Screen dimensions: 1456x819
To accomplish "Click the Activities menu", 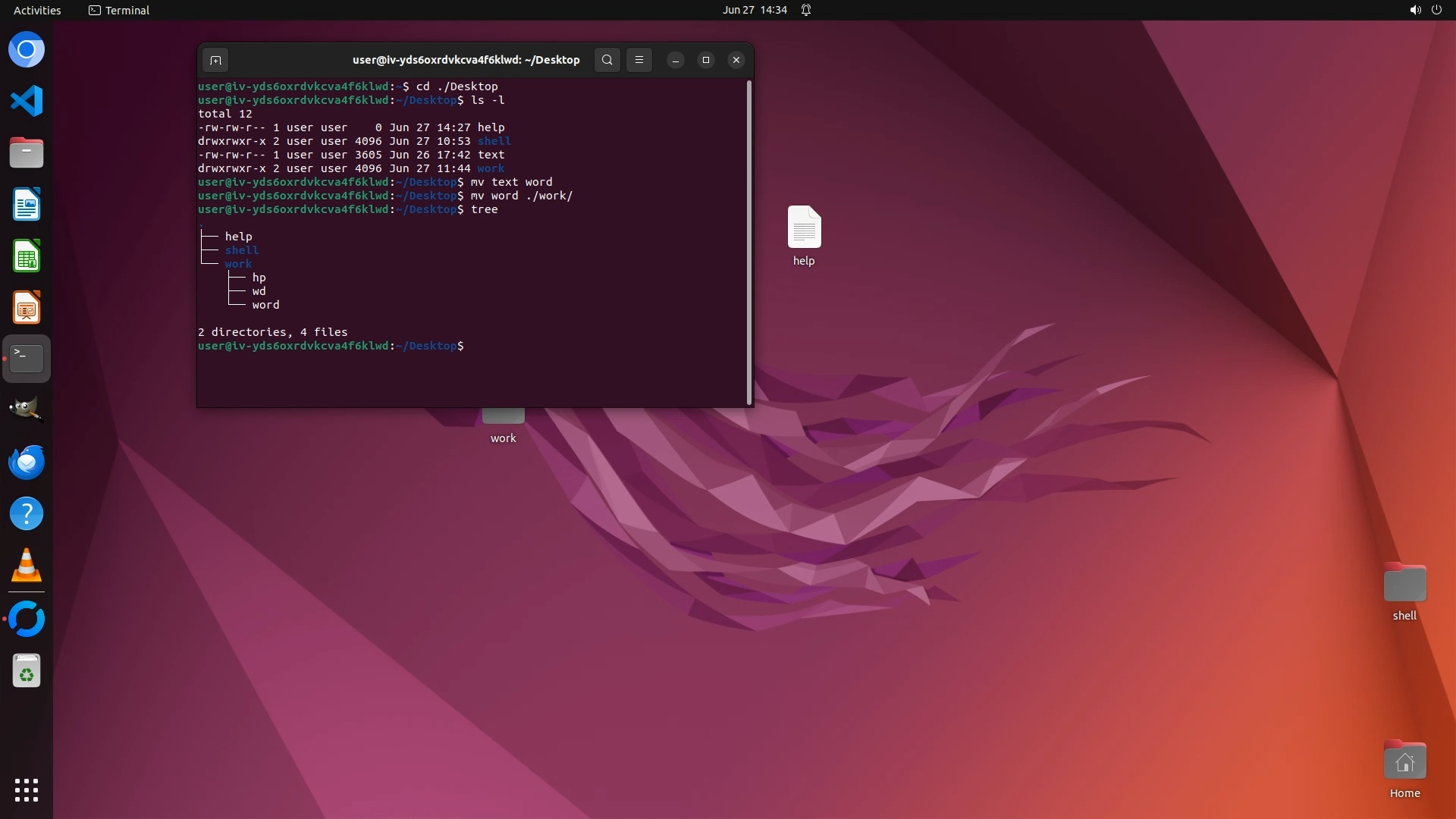I will tap(37, 10).
